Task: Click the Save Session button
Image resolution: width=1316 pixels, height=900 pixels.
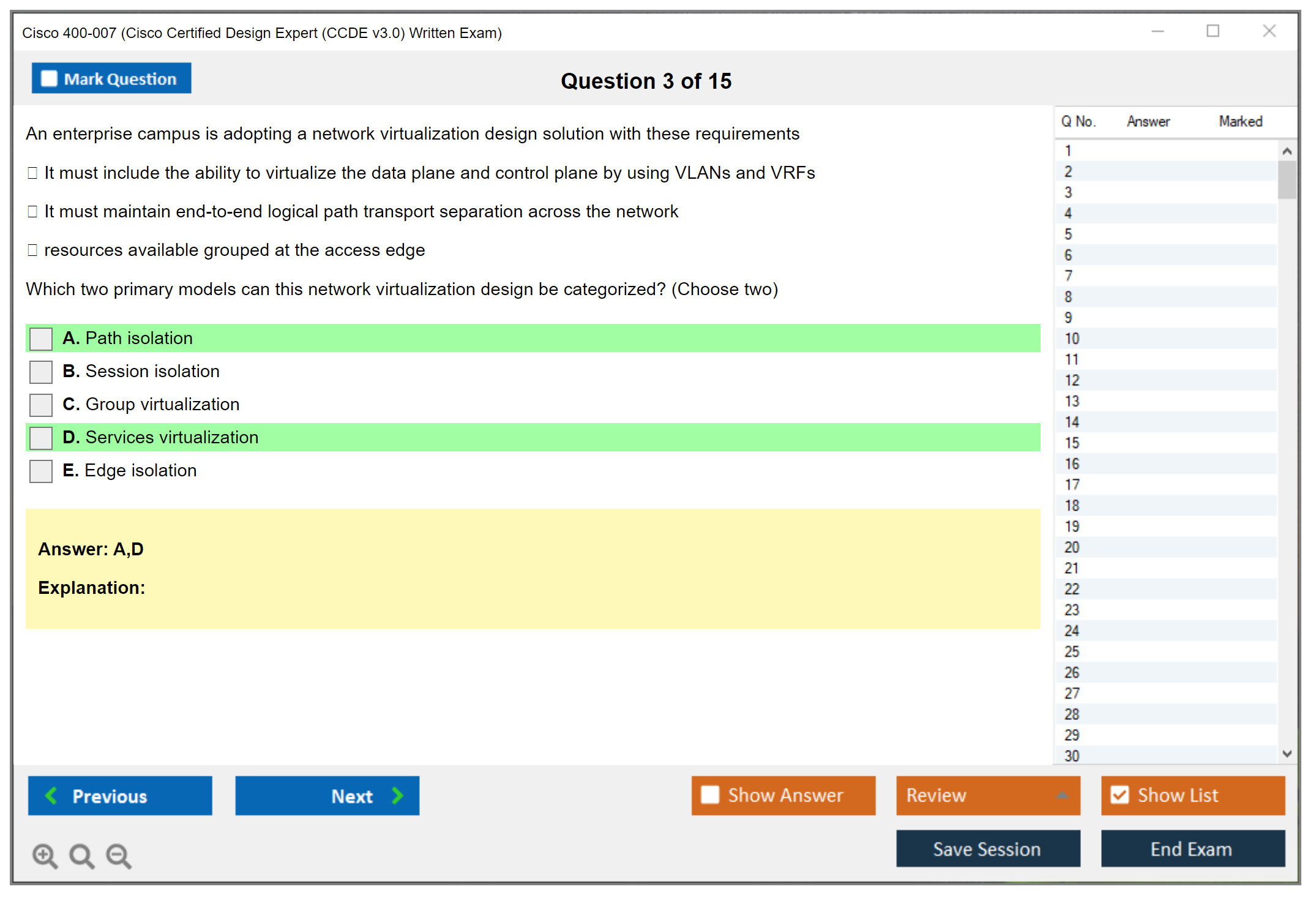Action: tap(987, 849)
